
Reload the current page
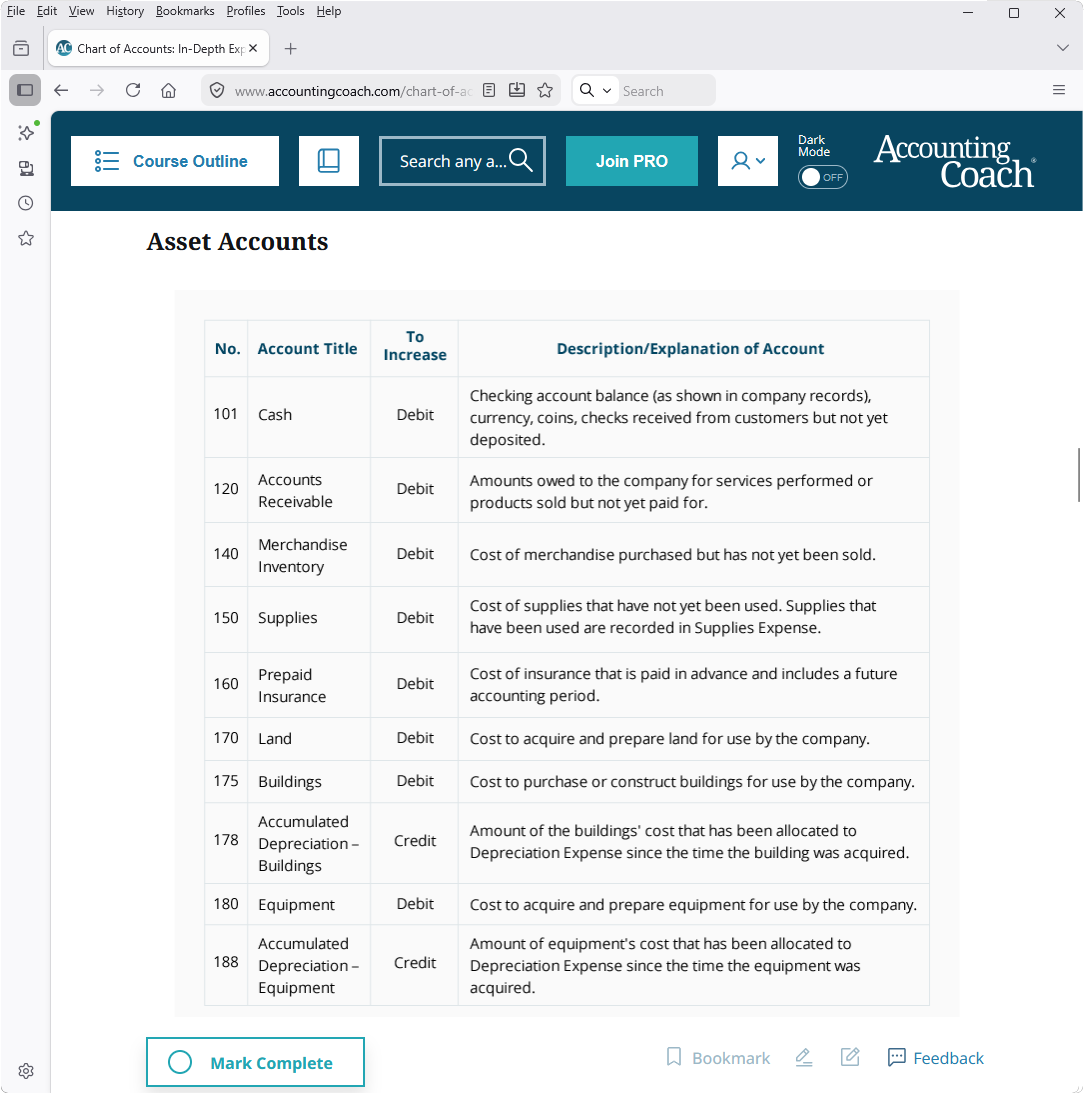pyautogui.click(x=133, y=90)
